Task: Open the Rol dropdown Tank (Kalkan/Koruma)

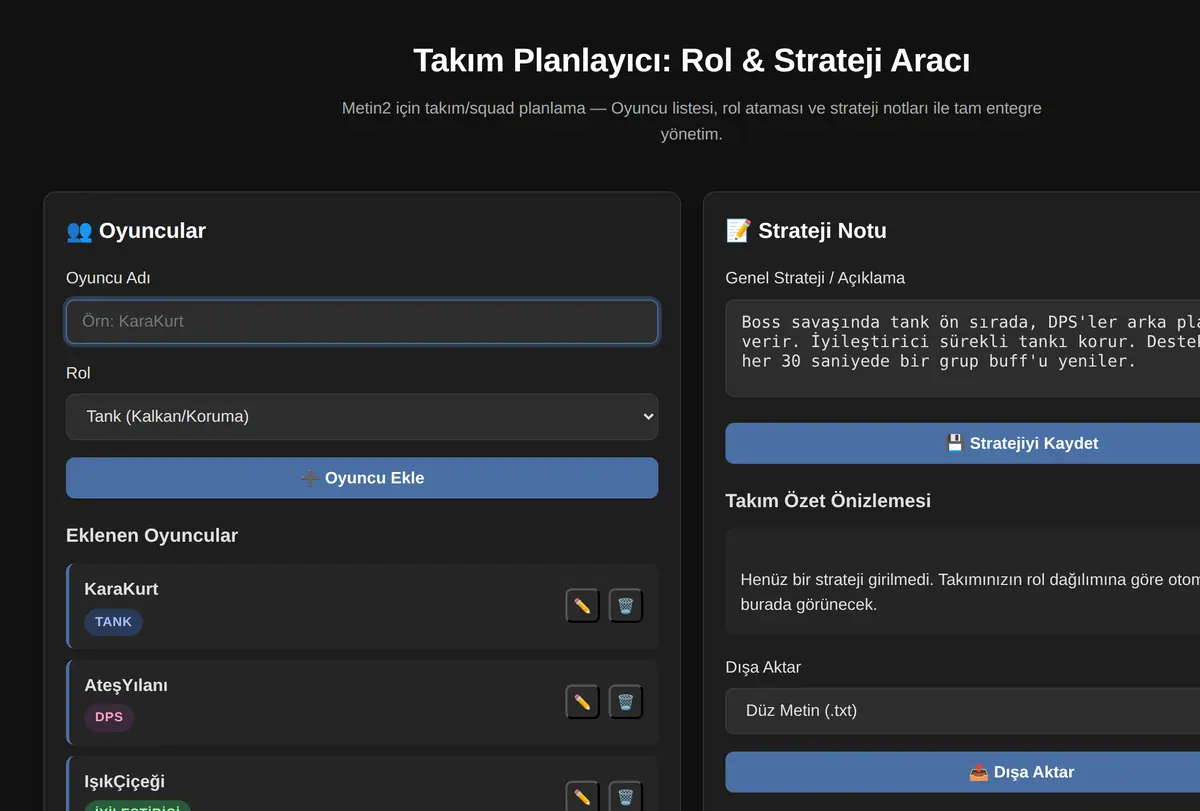Action: click(362, 416)
